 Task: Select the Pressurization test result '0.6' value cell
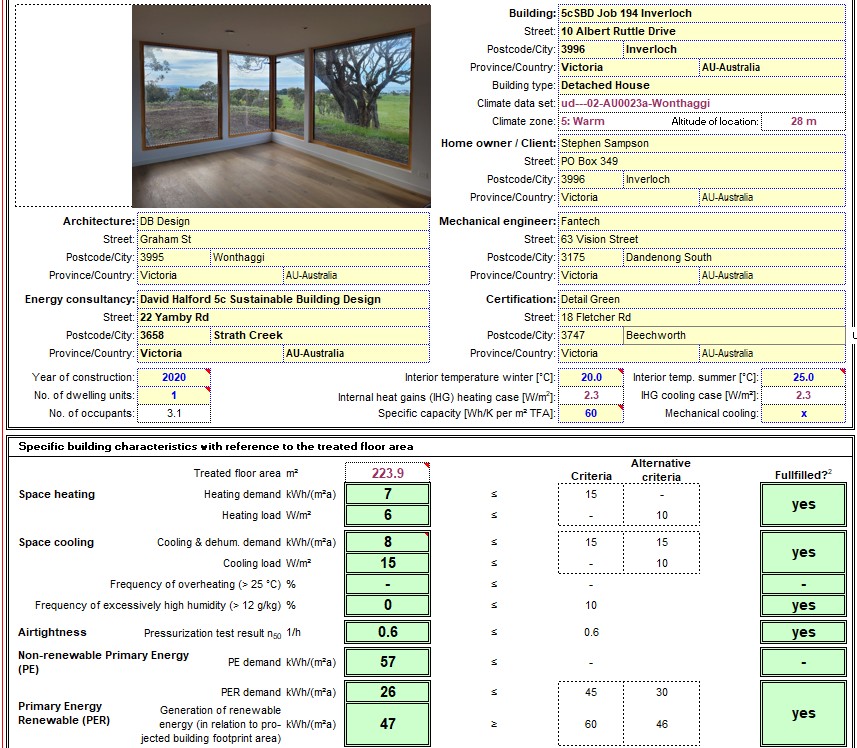pyautogui.click(x=387, y=632)
